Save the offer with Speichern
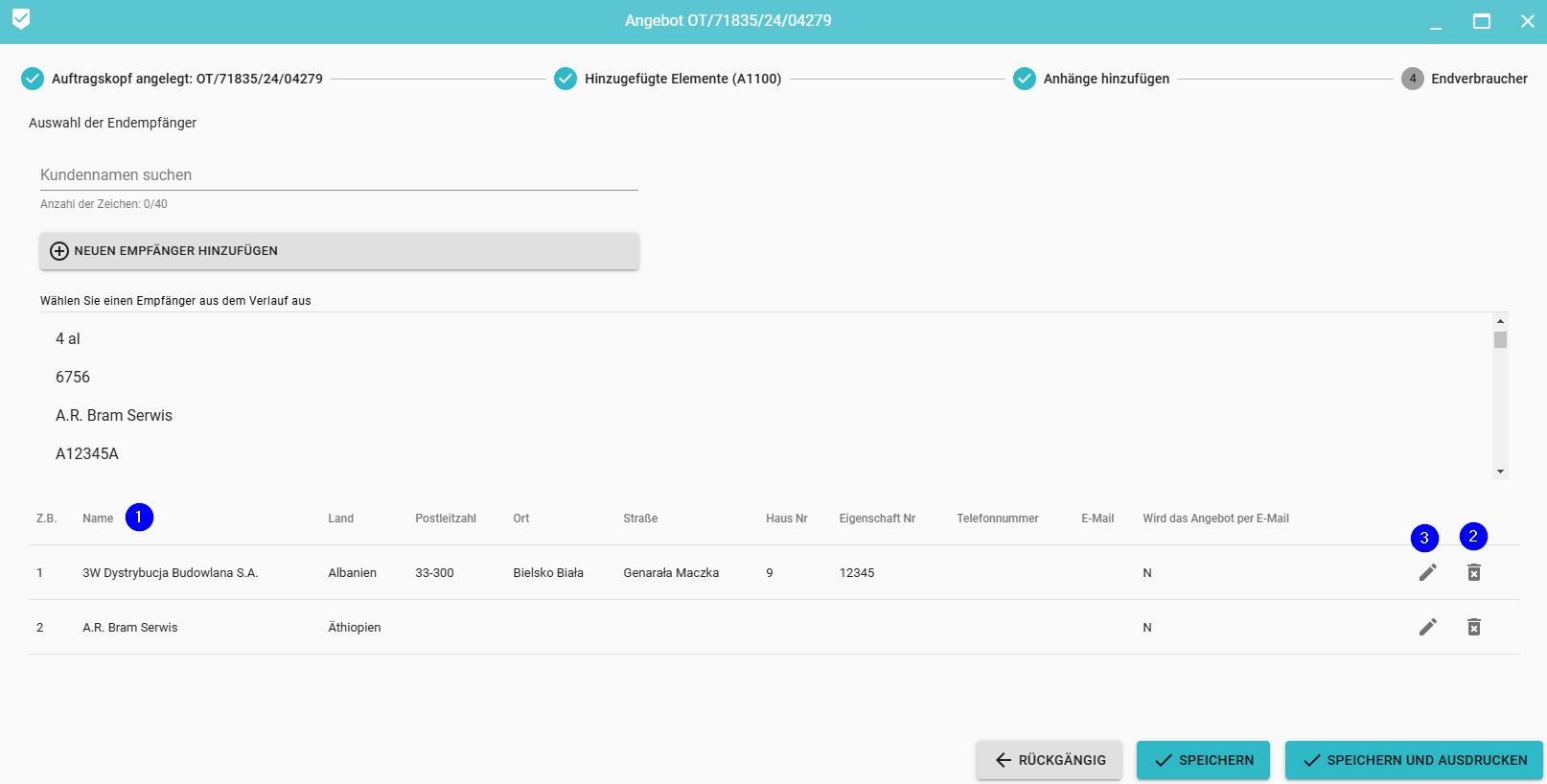 pos(1203,760)
